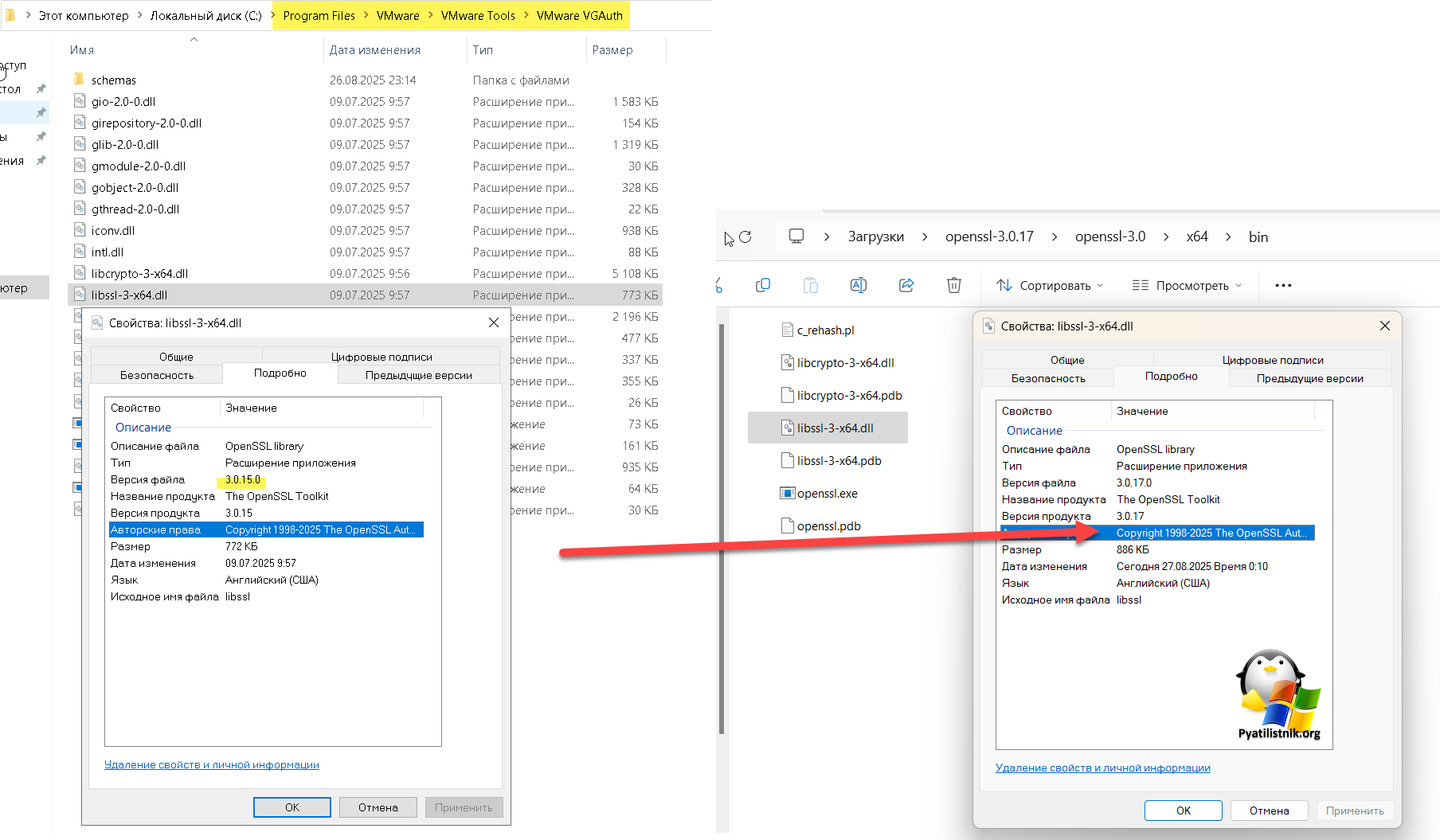Select the openssl.pdb file icon
The height and width of the screenshot is (840, 1440).
[787, 525]
